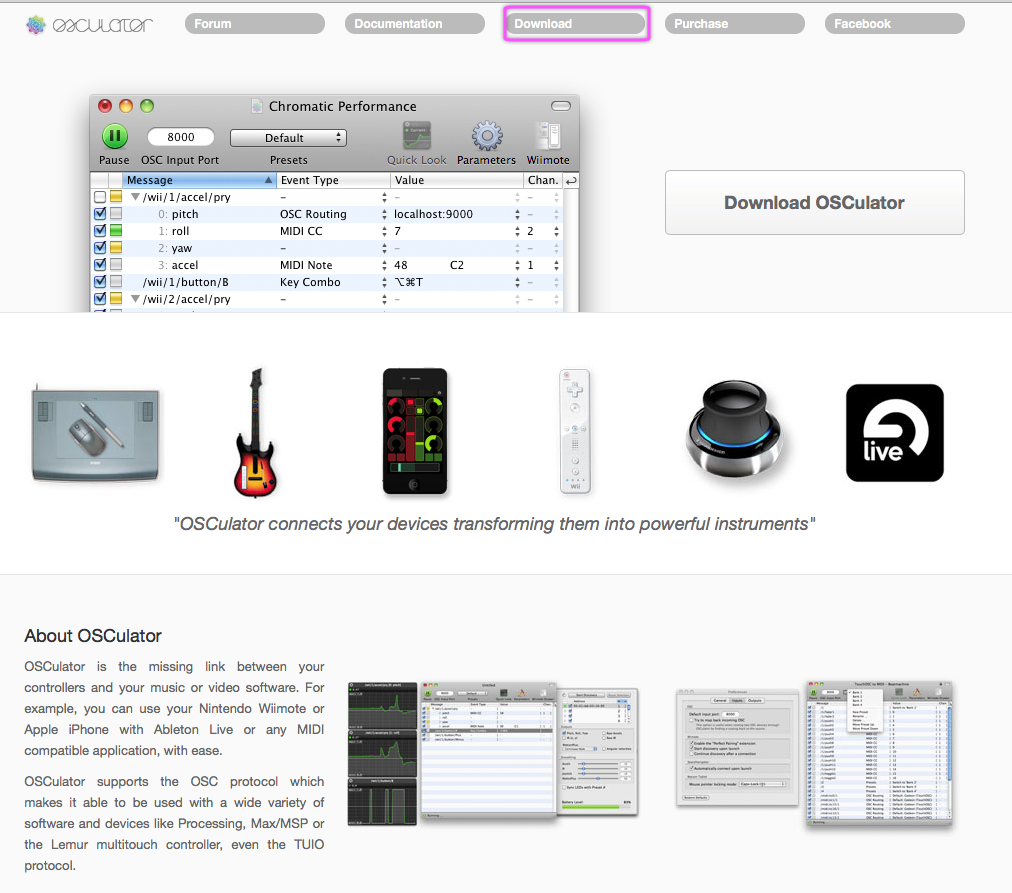Enable the /wii/1/accel/pry checkbox

[x=100, y=197]
